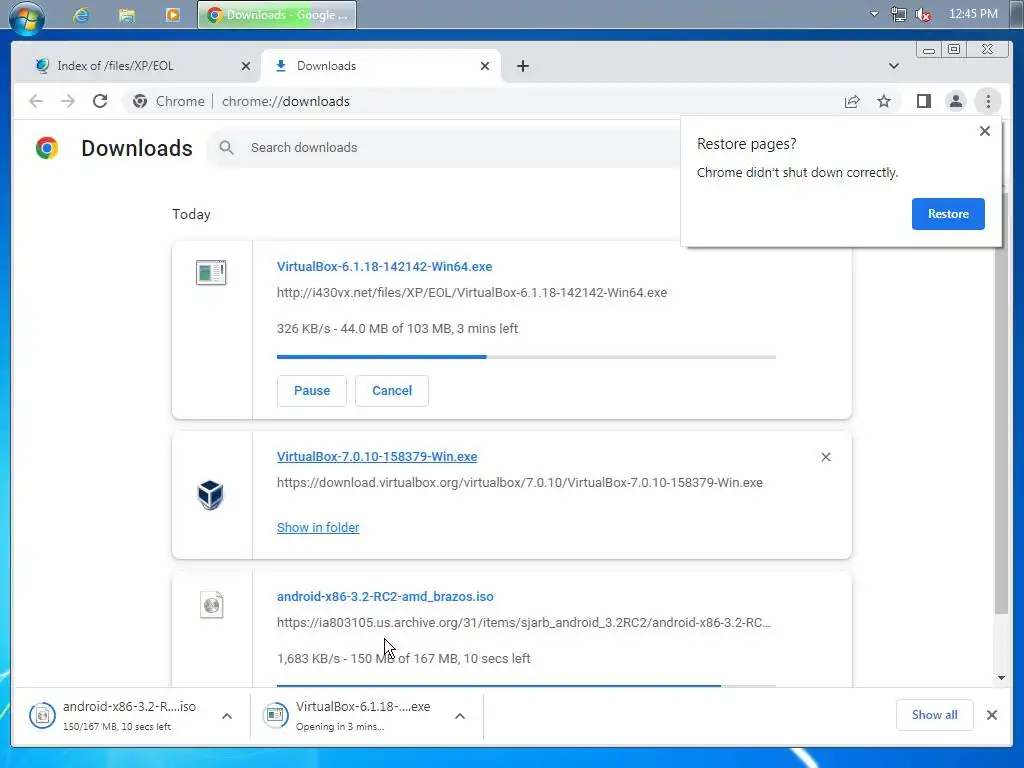
Task: Click the android ISO download progress bar
Action: (x=526, y=686)
